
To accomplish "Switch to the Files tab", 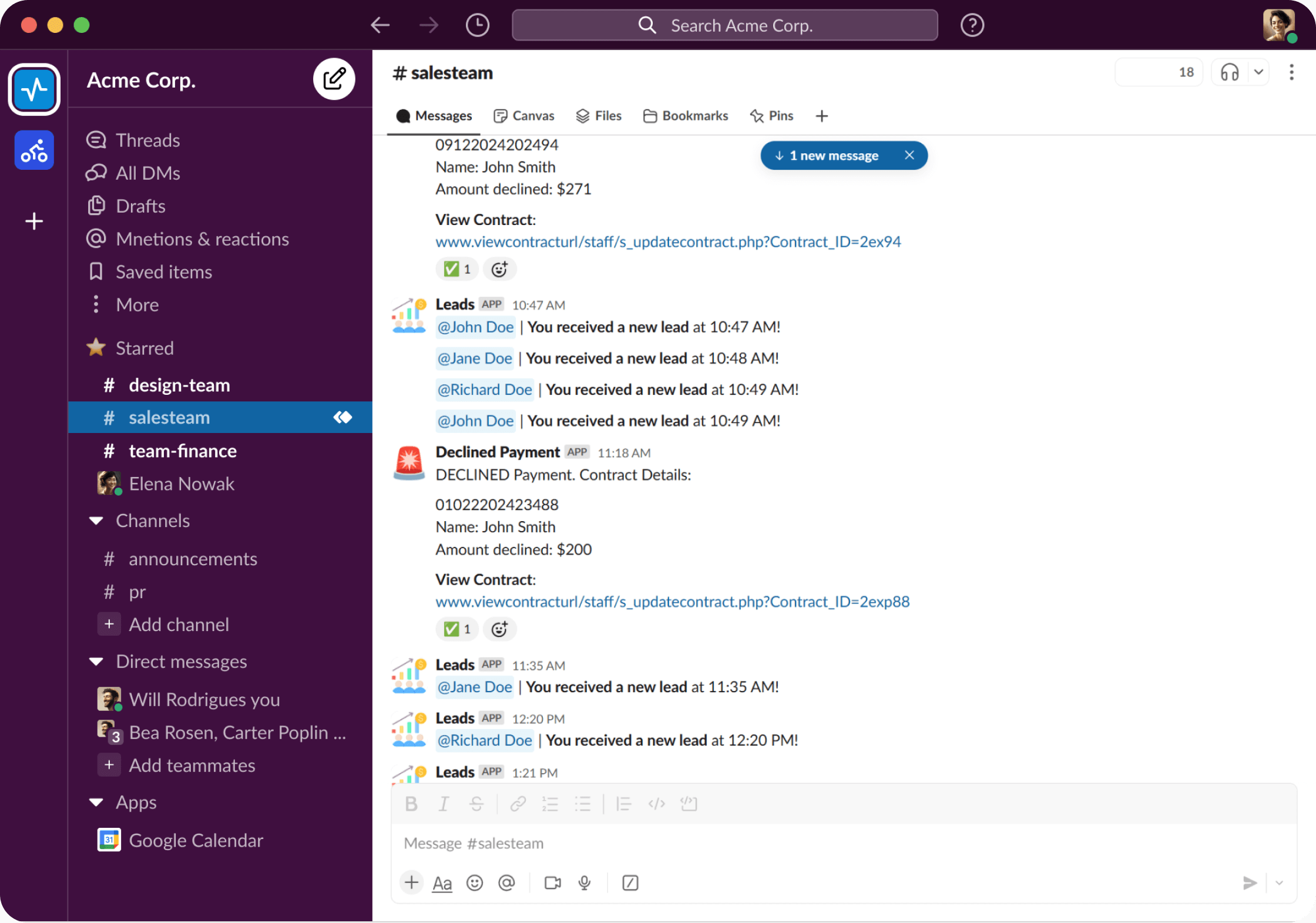I will [598, 116].
